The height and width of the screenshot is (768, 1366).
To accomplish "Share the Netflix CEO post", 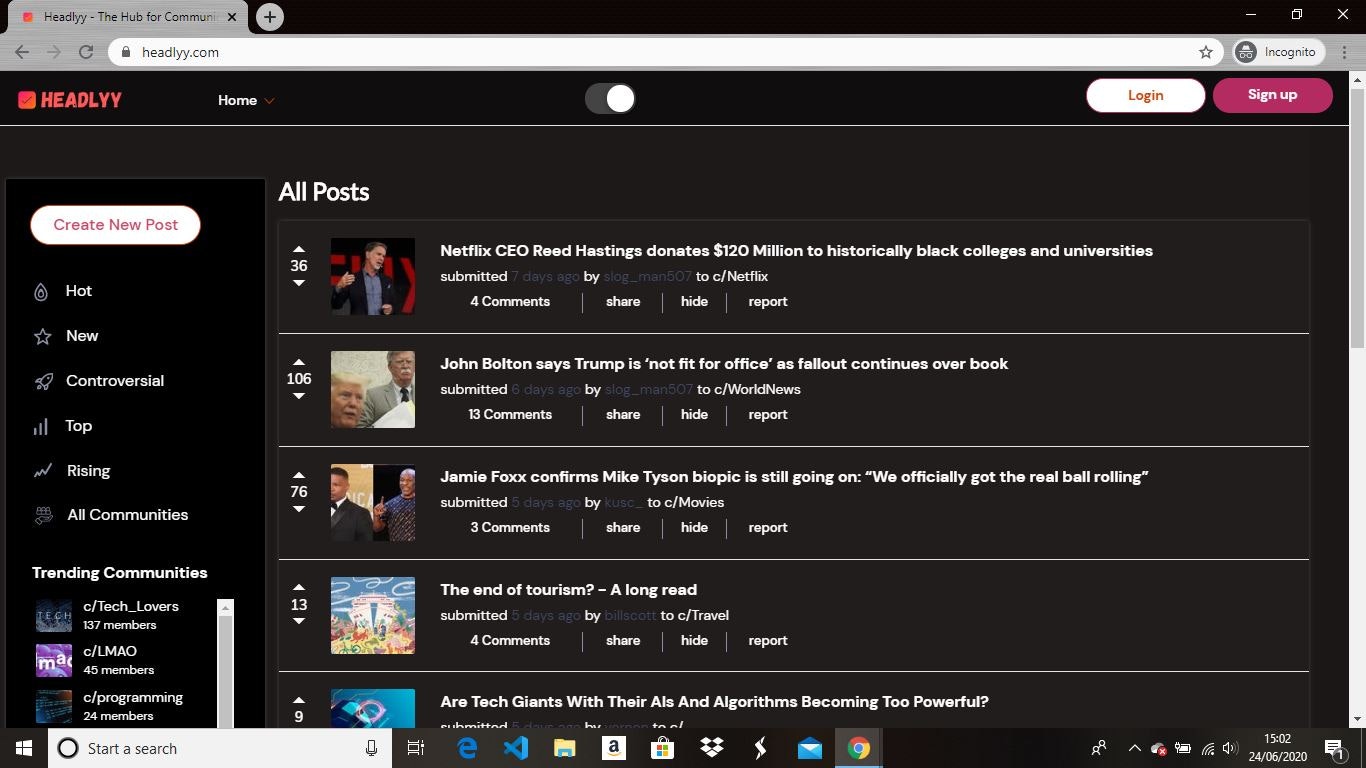I will pyautogui.click(x=623, y=301).
